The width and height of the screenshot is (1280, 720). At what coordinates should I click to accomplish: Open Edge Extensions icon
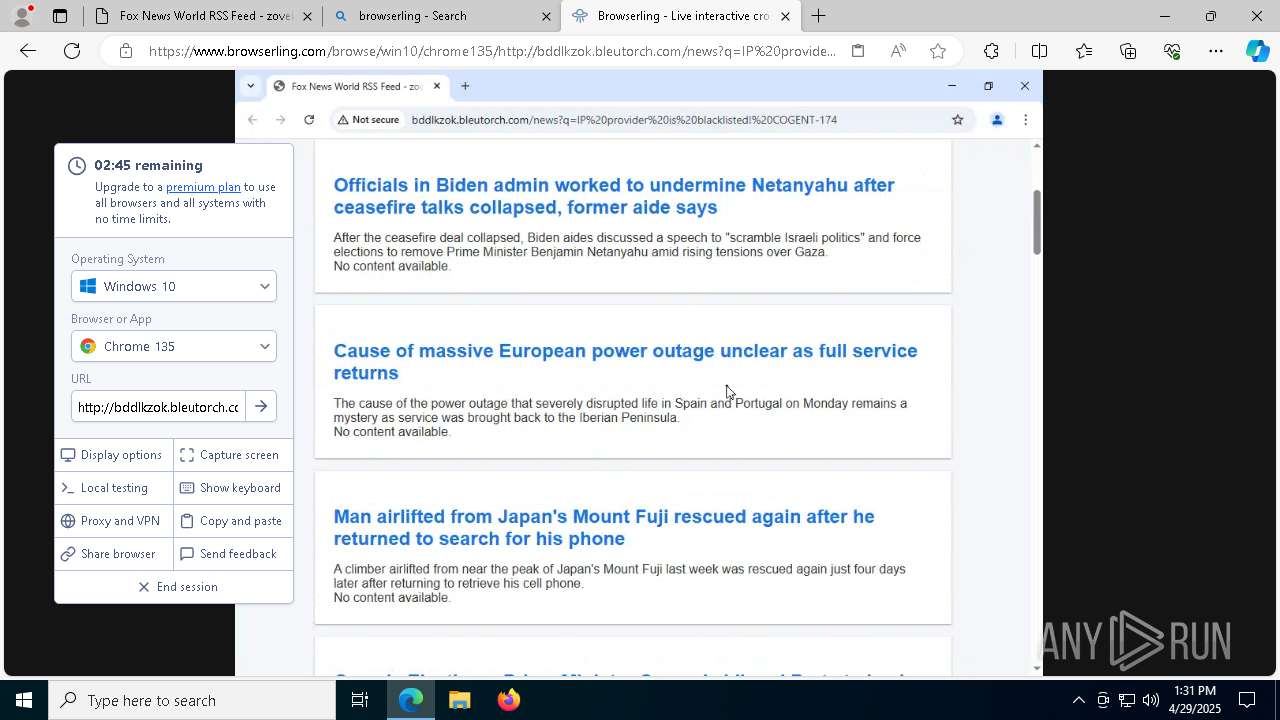(991, 51)
